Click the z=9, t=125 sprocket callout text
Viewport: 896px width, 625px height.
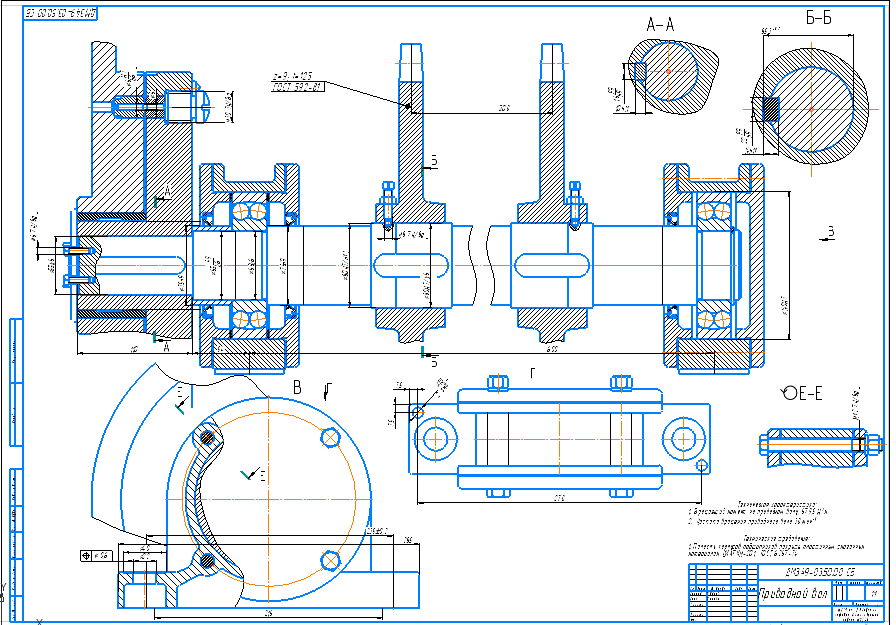[292, 76]
